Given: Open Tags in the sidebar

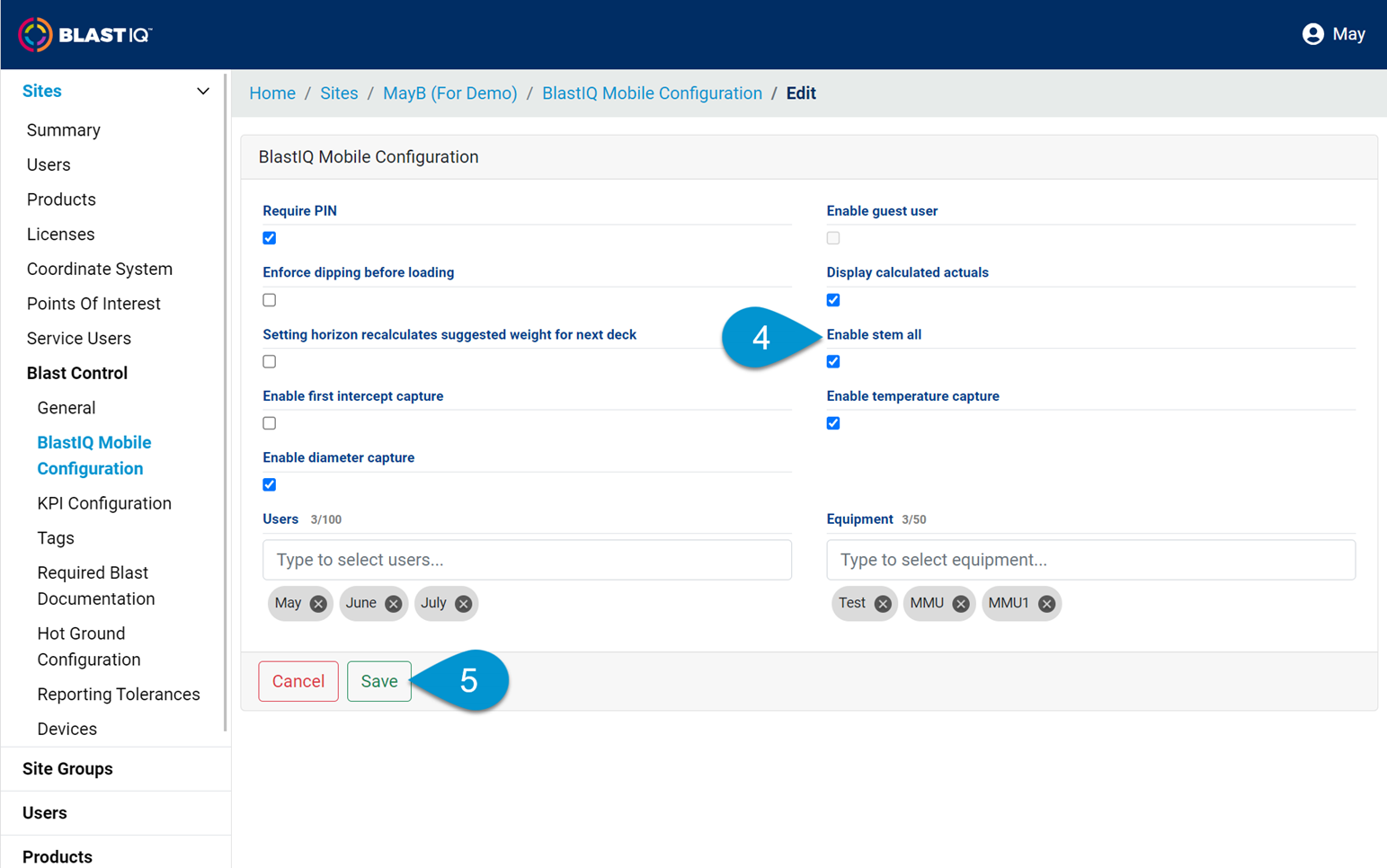Looking at the screenshot, I should coord(56,538).
